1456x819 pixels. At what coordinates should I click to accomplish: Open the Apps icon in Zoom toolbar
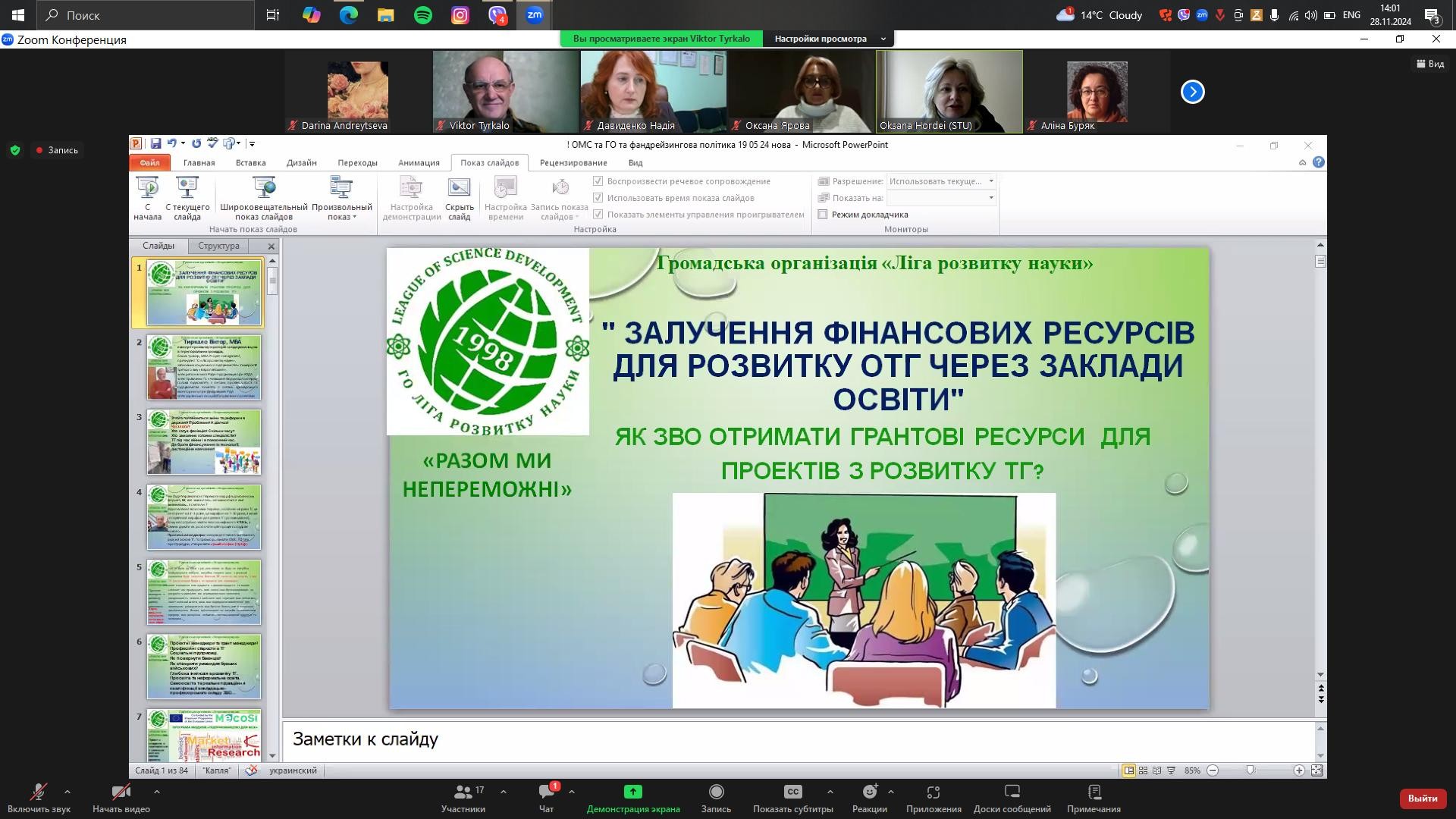coord(934,792)
